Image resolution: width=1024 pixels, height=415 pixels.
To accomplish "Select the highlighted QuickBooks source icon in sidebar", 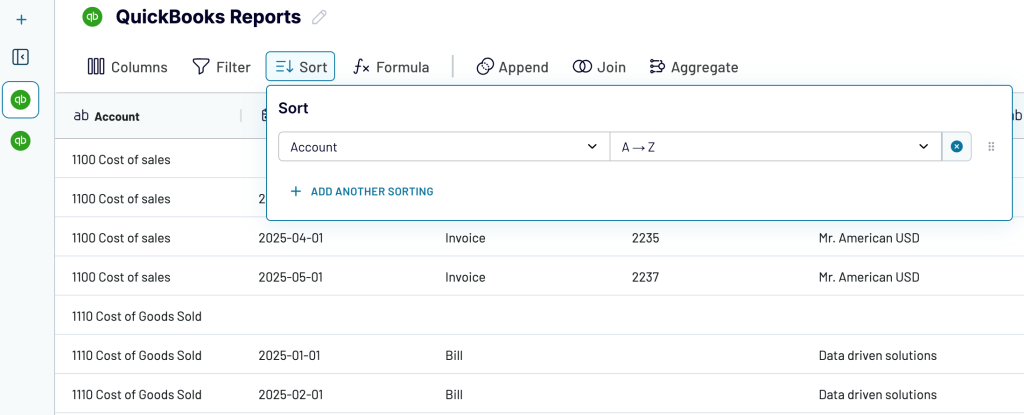I will (x=21, y=100).
